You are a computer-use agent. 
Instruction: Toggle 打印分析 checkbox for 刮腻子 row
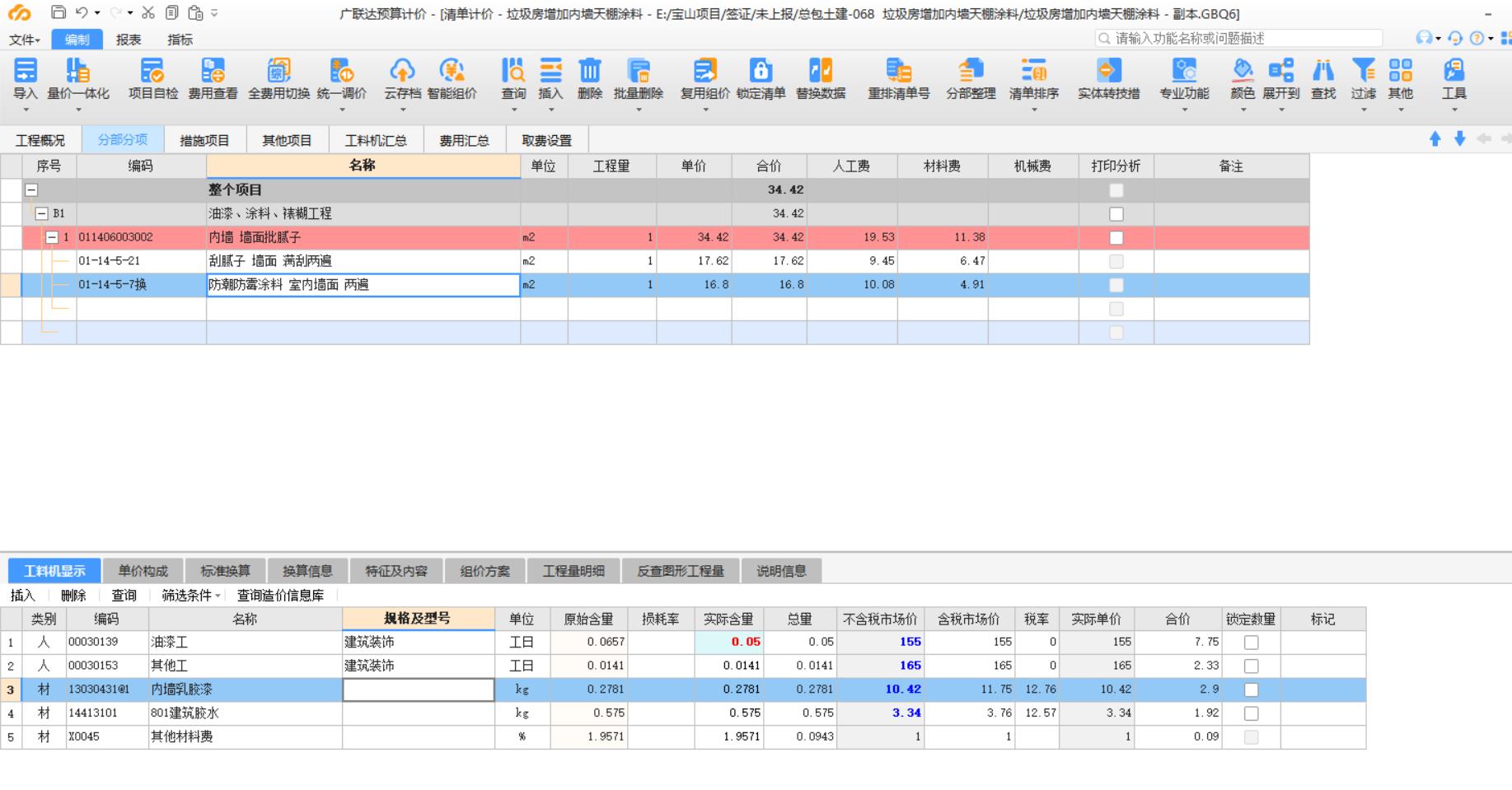[x=1116, y=262]
